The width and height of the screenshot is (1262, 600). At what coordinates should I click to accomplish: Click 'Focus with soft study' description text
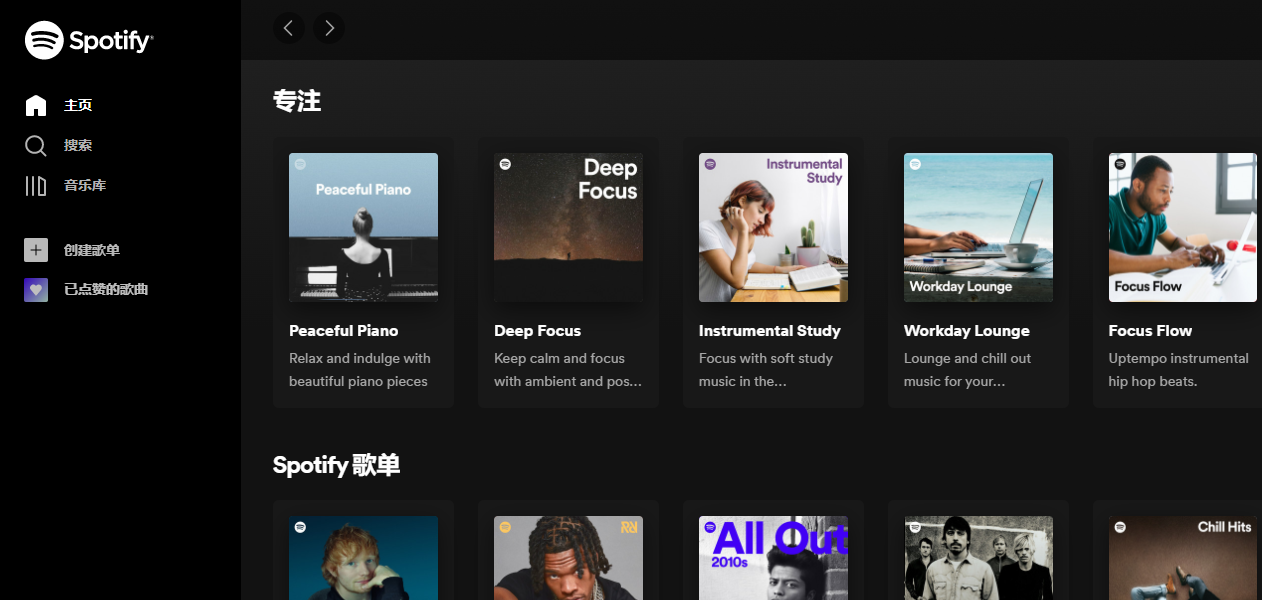(x=766, y=358)
